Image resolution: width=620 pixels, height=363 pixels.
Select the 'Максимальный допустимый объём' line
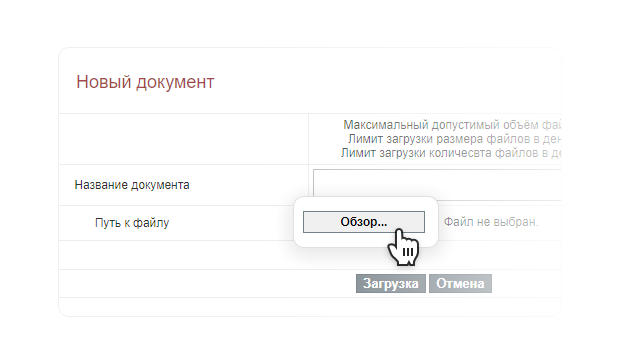click(452, 125)
